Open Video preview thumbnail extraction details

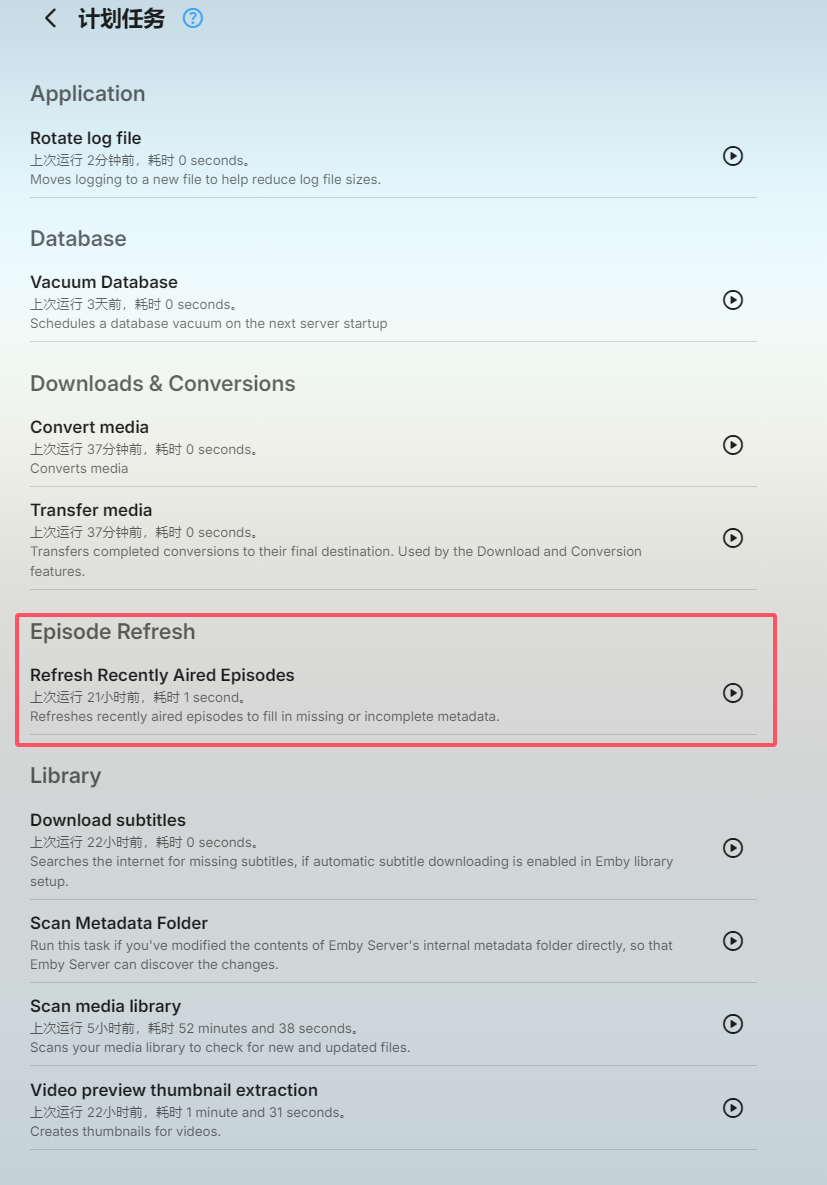[174, 1090]
